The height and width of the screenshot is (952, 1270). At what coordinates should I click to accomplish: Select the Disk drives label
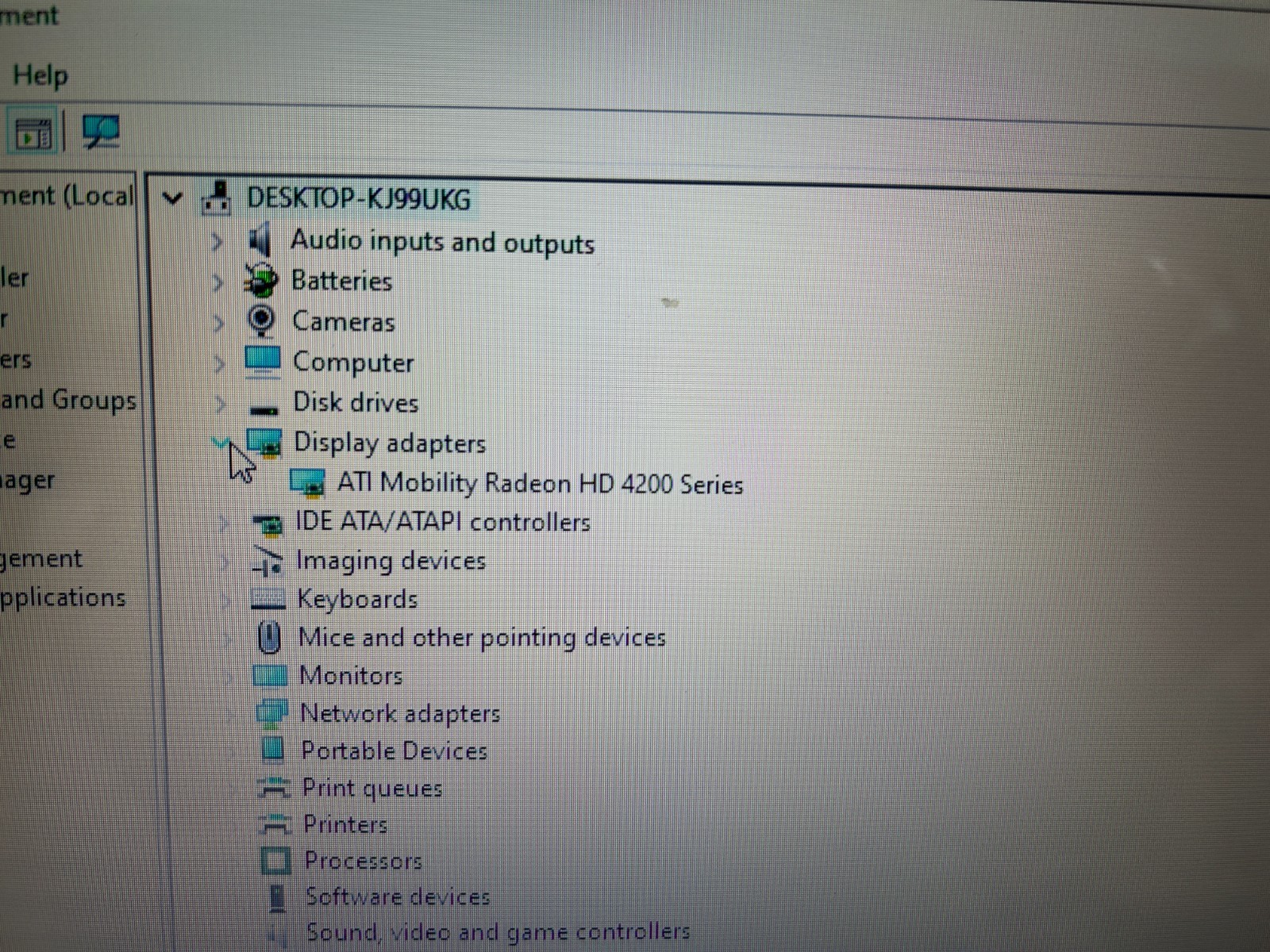pos(356,402)
